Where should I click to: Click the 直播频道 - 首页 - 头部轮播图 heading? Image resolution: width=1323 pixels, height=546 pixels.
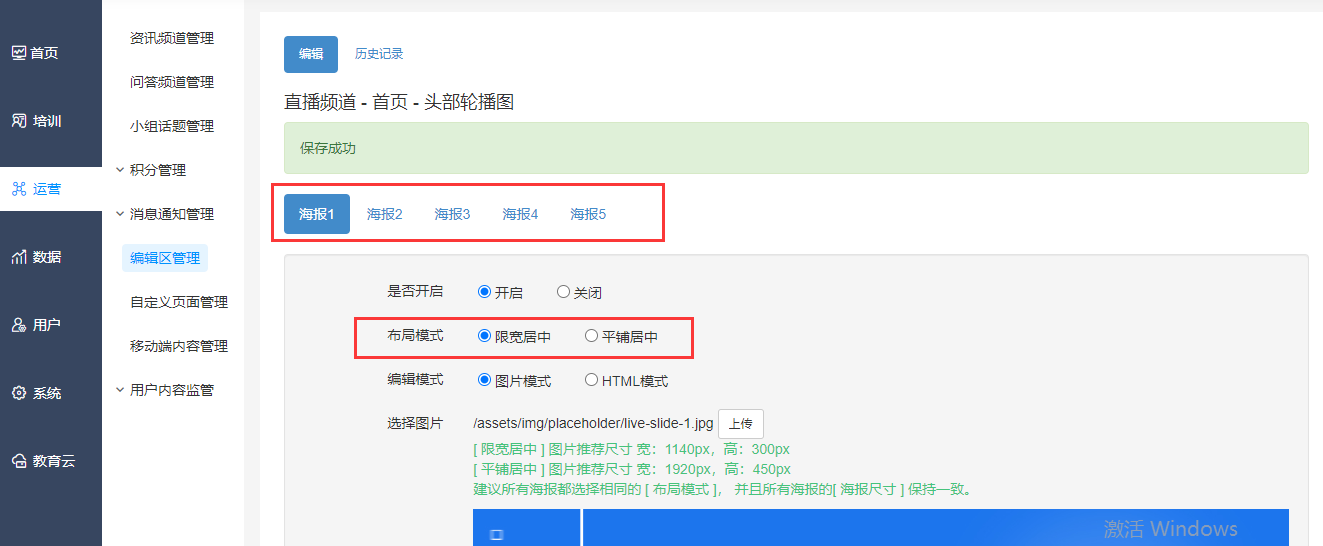tap(399, 102)
